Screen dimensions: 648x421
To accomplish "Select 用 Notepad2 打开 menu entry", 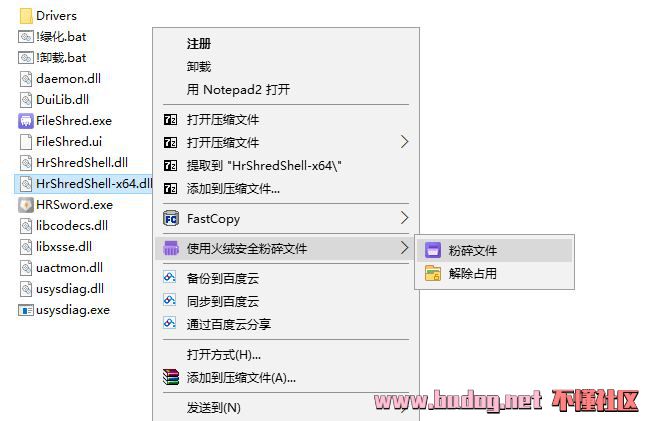I will click(x=238, y=89).
